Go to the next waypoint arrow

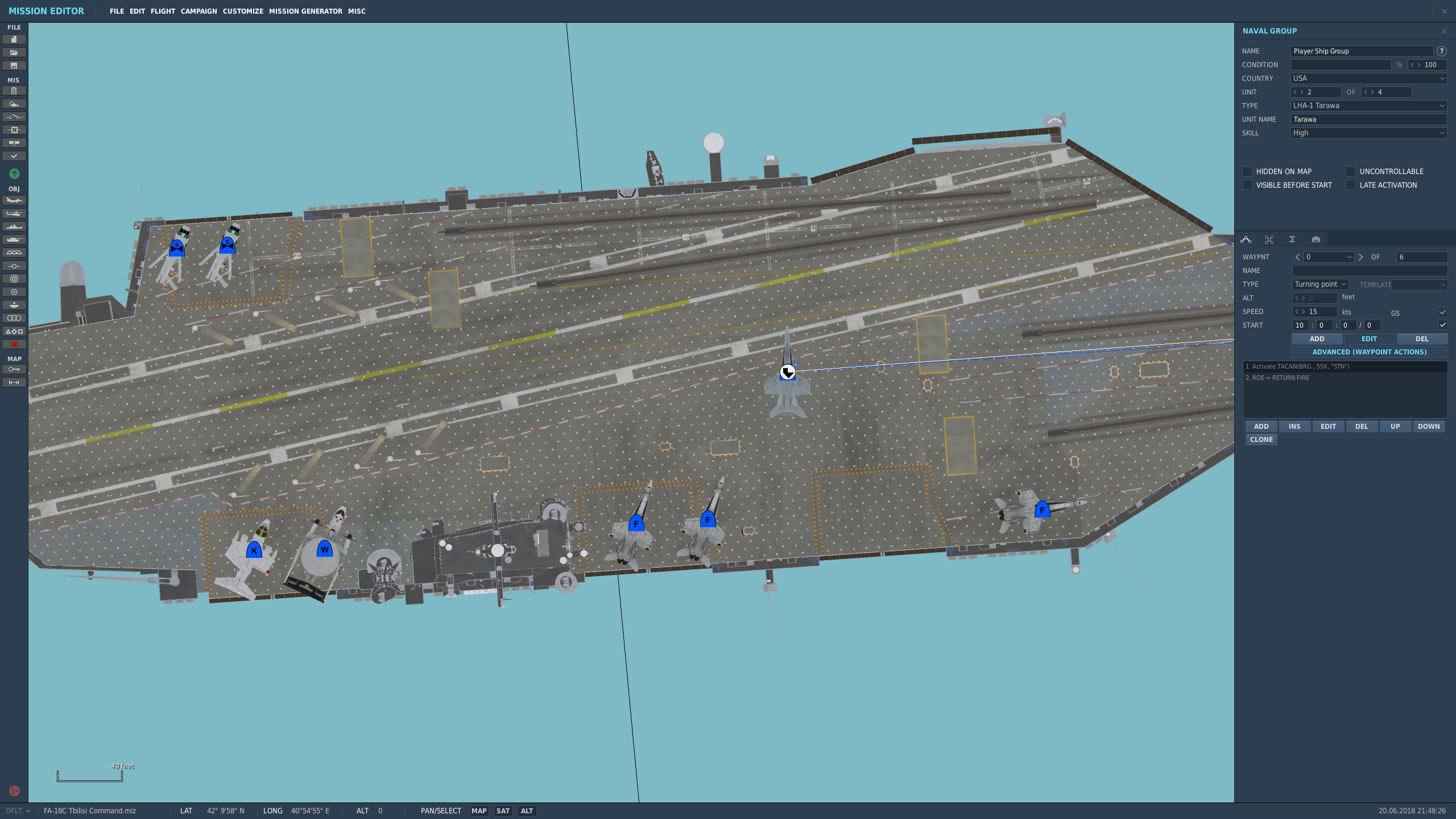tap(1360, 257)
